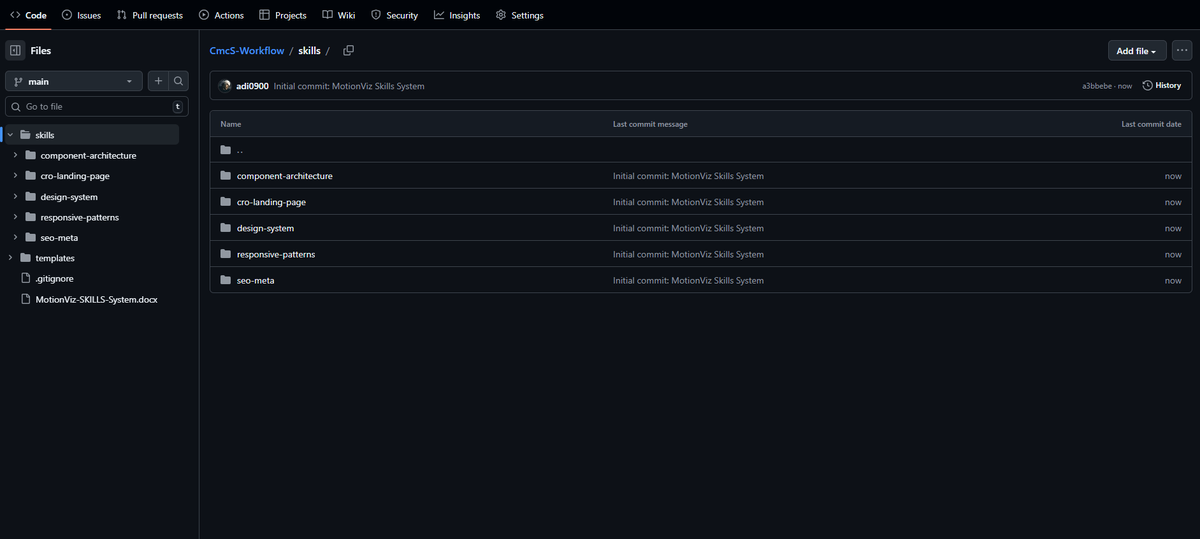Open the Pull requests tab
Viewport: 1200px width, 539px height.
coord(149,15)
